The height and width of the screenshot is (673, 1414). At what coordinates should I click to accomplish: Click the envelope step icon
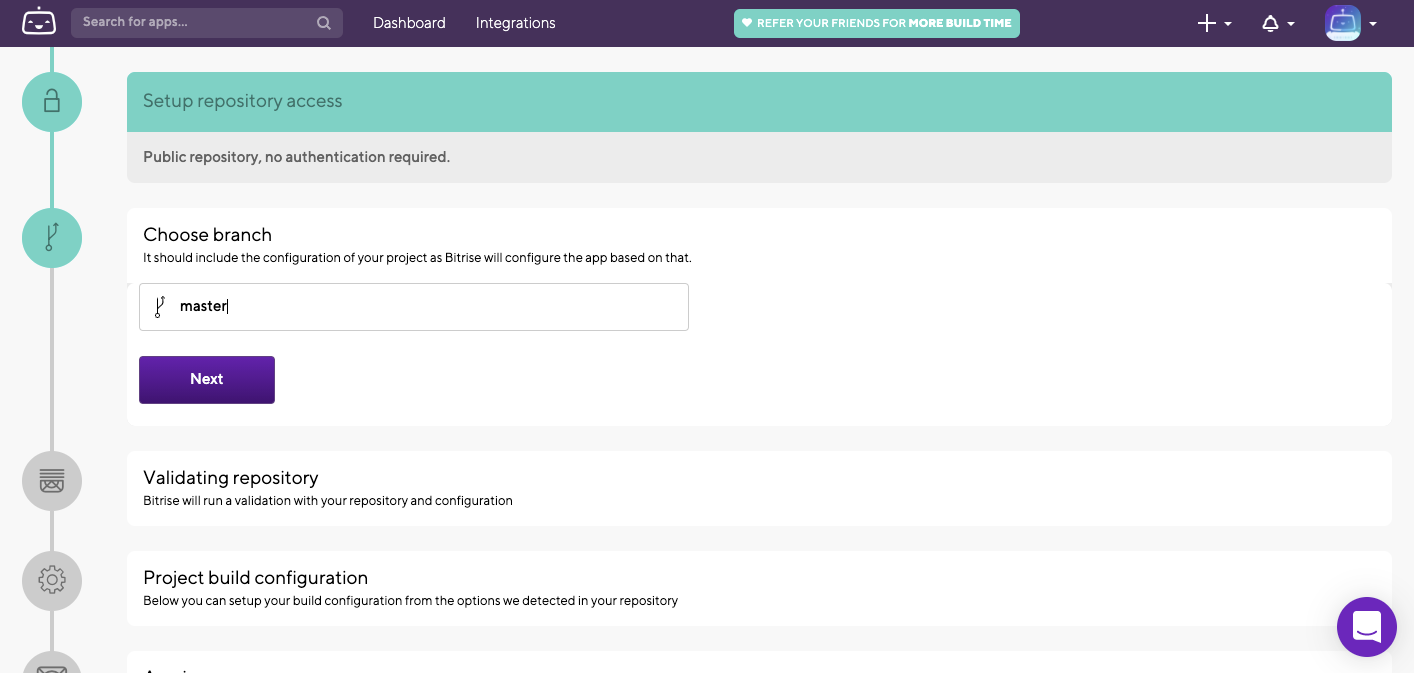tap(52, 663)
